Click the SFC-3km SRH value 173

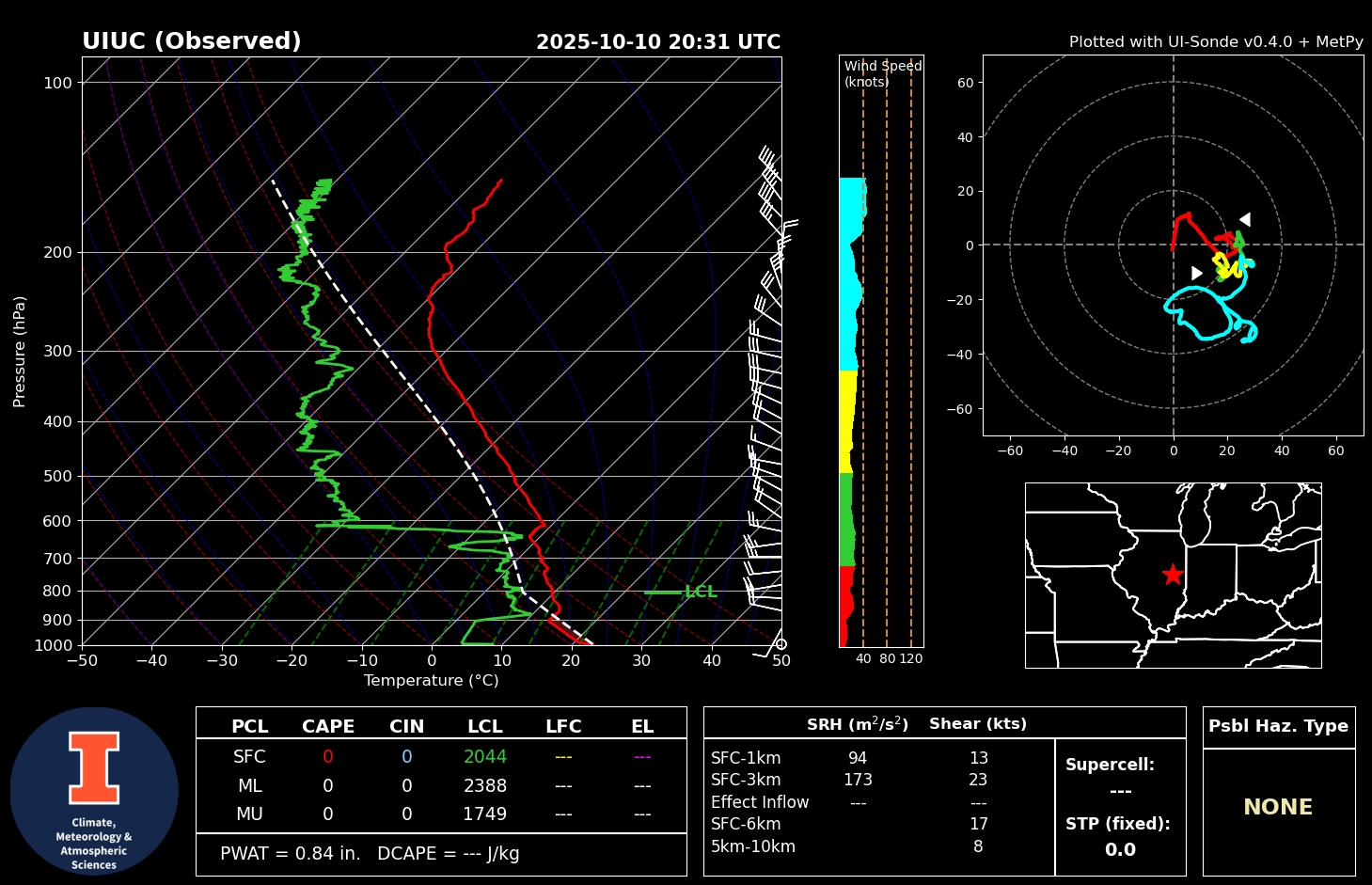858,780
